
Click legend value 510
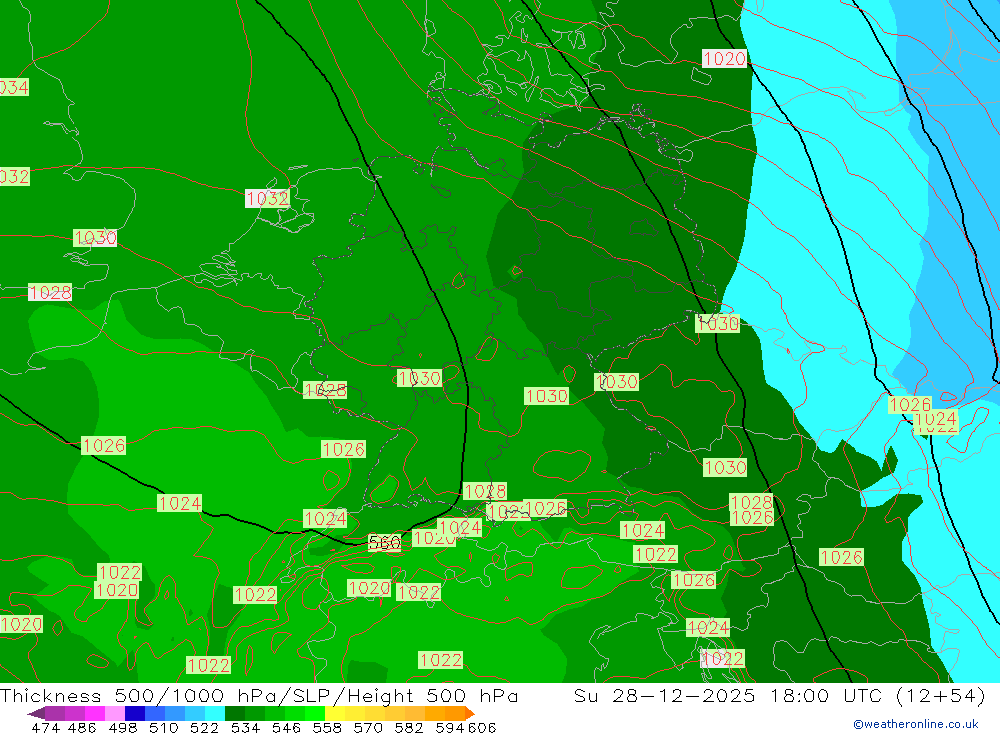click(163, 727)
